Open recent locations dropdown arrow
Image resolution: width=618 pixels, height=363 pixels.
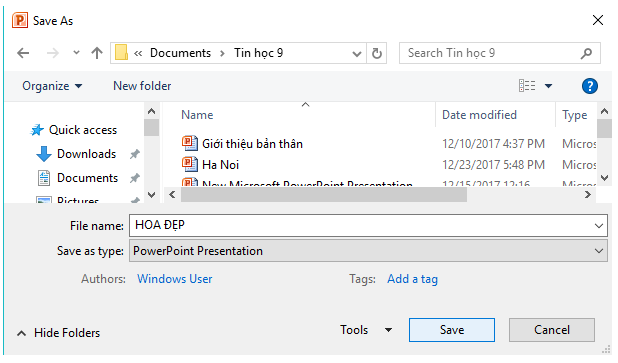[x=76, y=52]
